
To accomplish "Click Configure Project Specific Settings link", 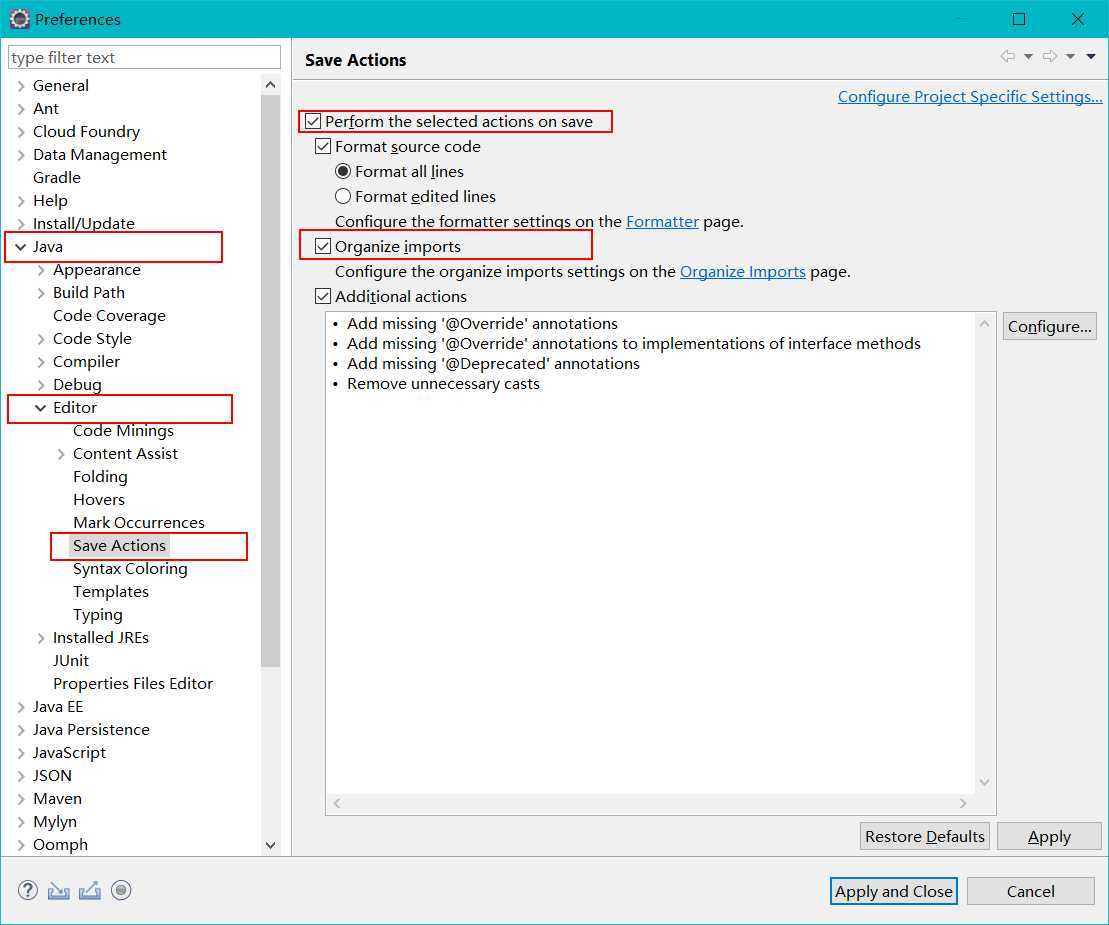I will click(x=970, y=97).
